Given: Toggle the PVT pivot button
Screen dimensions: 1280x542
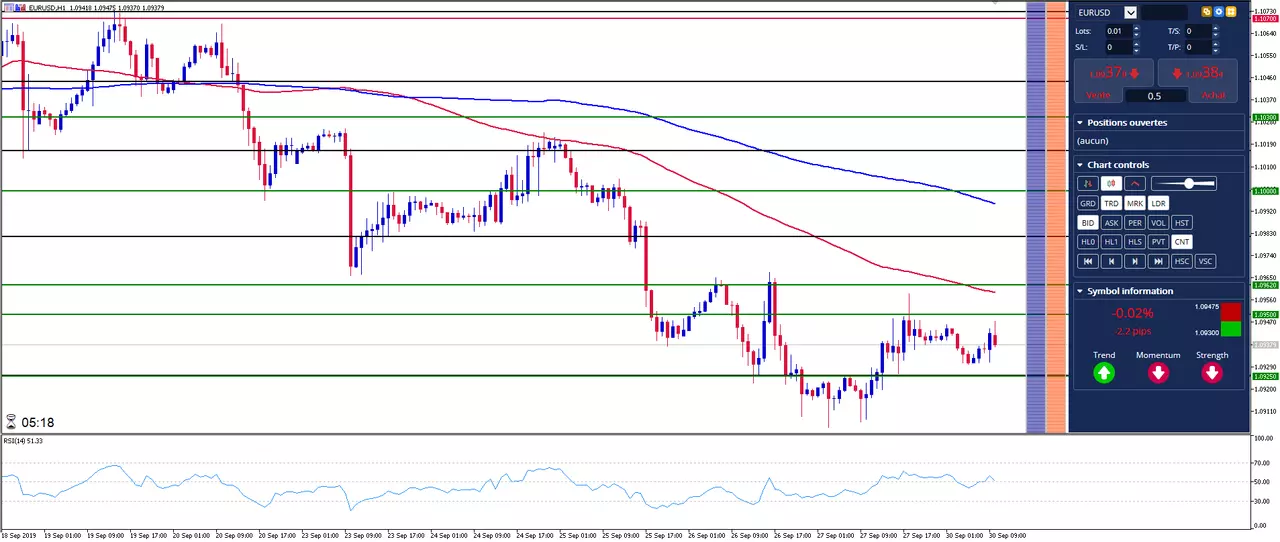Looking at the screenshot, I should pos(1158,242).
